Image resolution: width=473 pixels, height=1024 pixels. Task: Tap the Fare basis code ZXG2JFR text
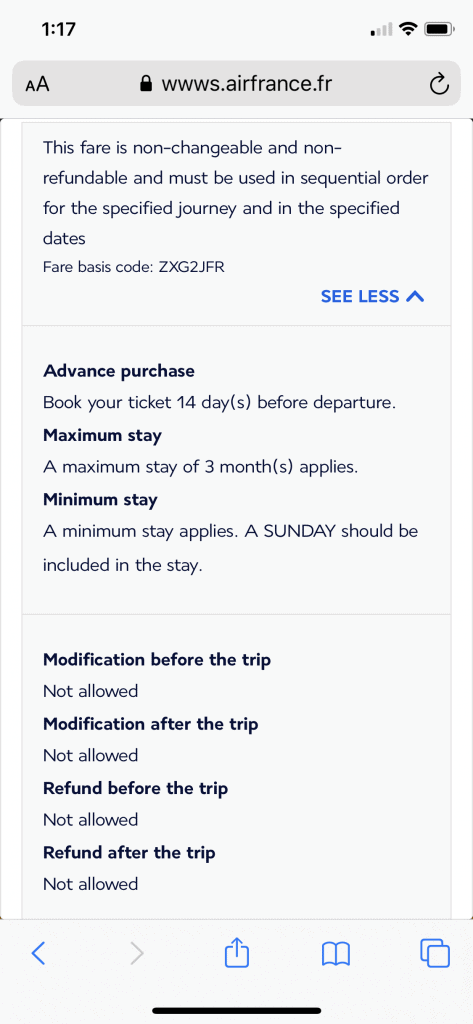(x=134, y=266)
